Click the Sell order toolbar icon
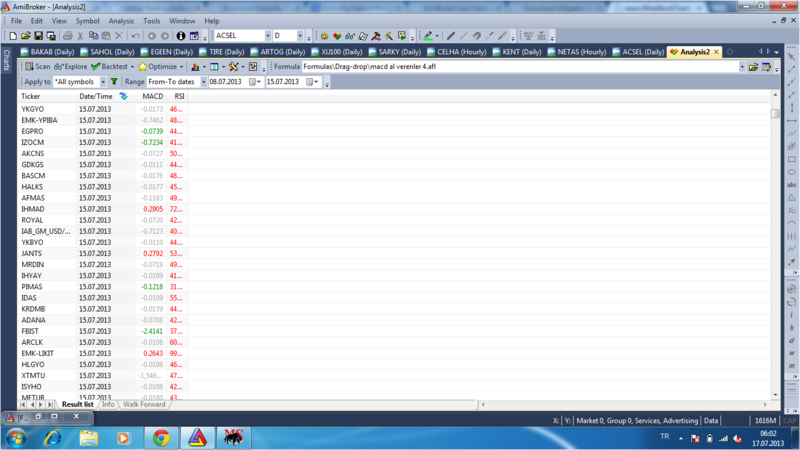Screen dimensions: 800x450 point(541,36)
